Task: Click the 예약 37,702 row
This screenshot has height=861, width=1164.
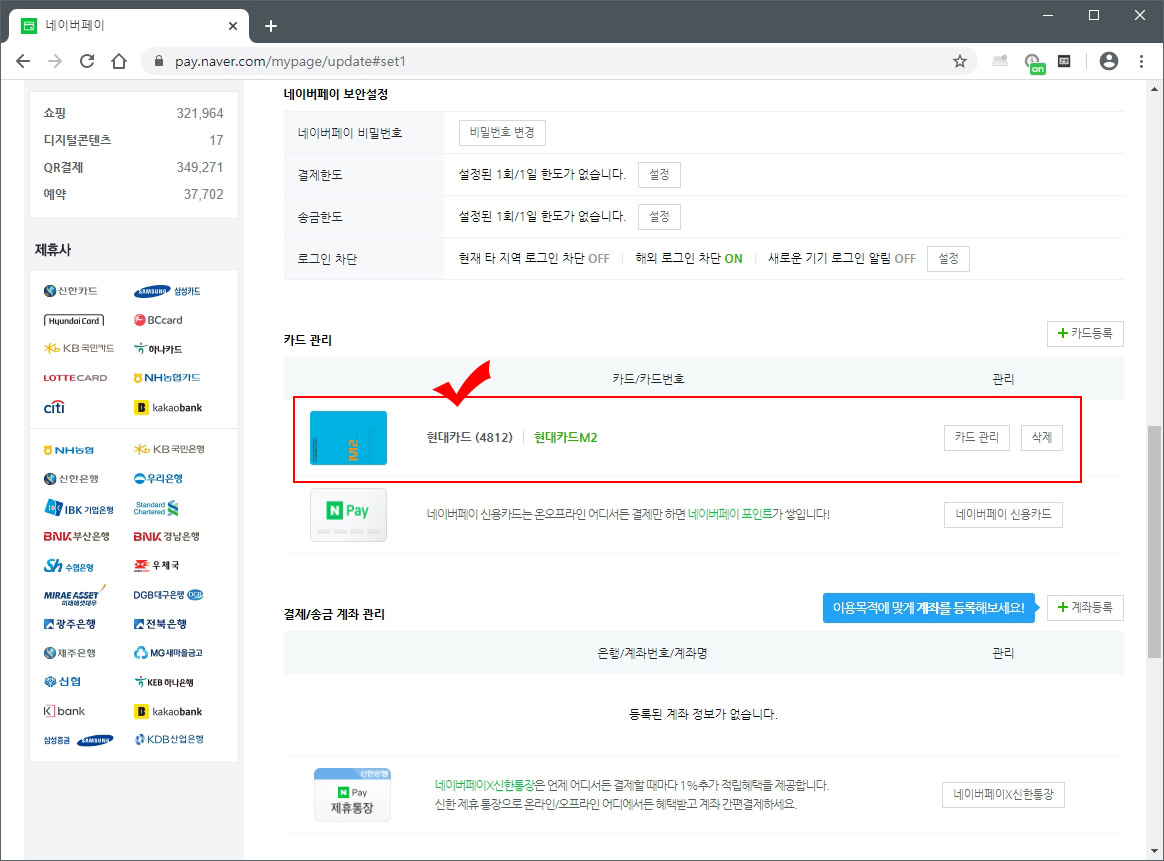Action: [134, 194]
